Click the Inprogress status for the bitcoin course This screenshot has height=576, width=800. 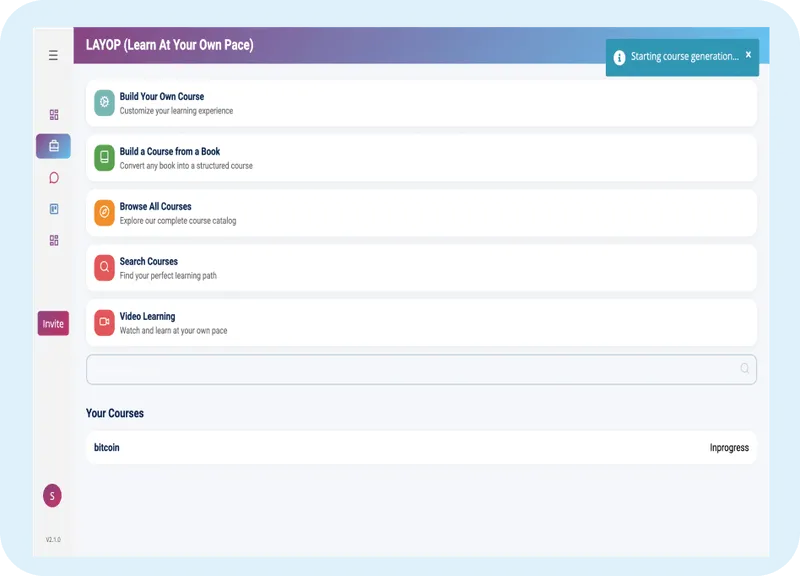[x=731, y=447]
